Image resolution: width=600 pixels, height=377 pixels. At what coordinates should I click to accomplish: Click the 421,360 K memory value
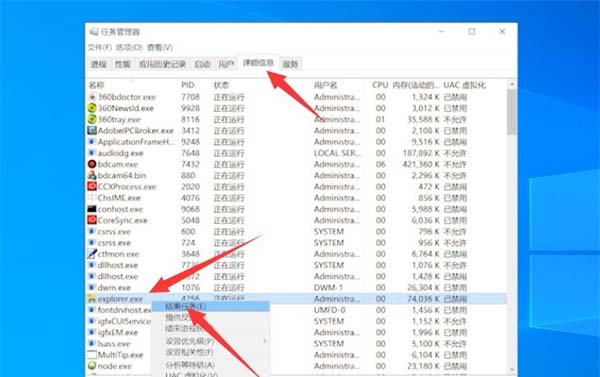421,164
